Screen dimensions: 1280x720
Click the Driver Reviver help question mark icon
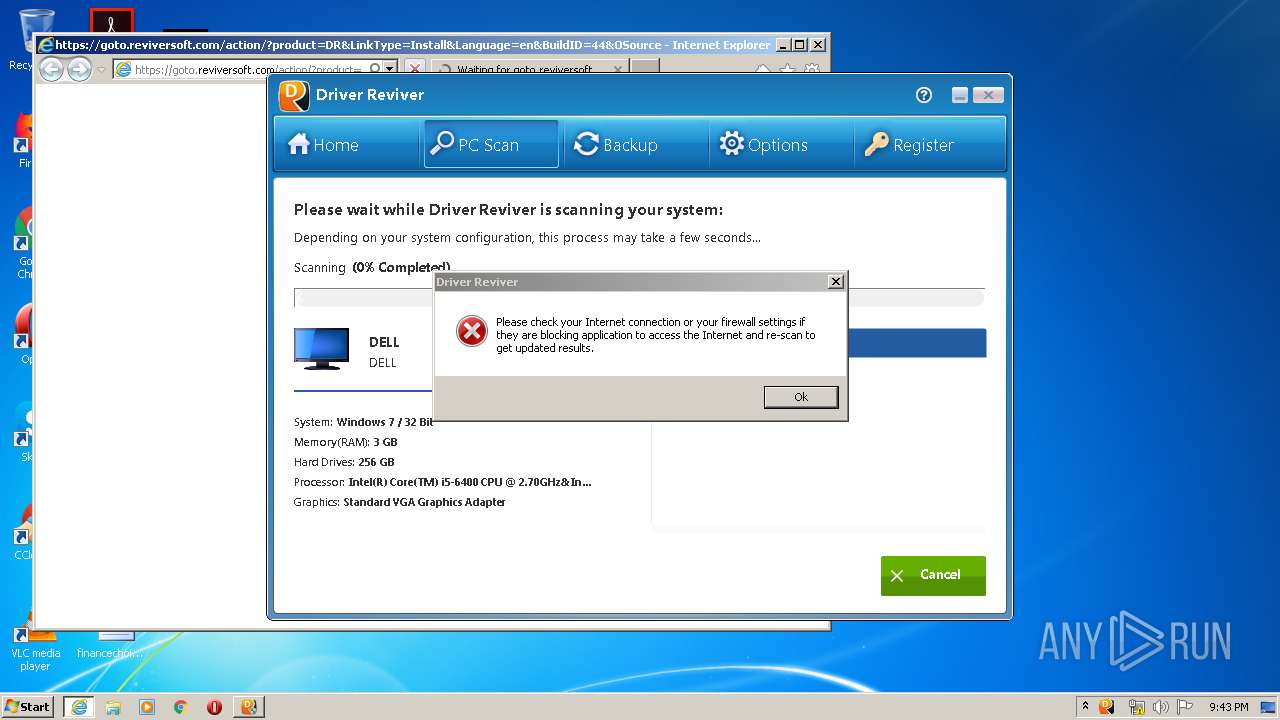coord(924,95)
